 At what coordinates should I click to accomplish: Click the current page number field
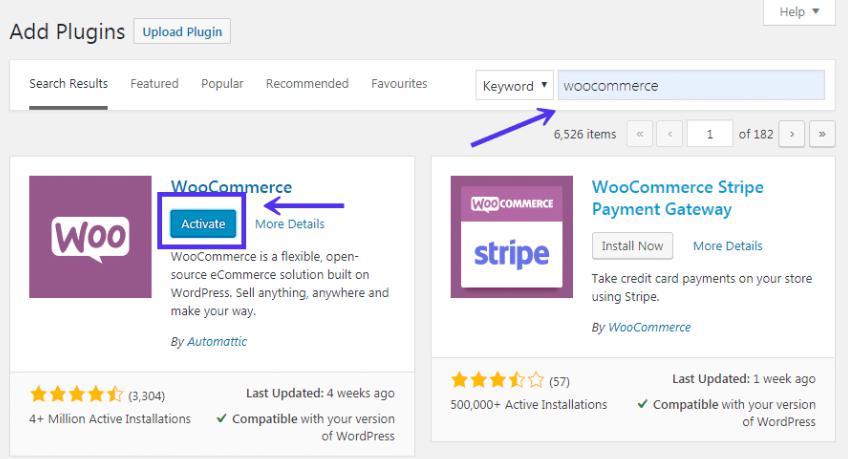[710, 134]
